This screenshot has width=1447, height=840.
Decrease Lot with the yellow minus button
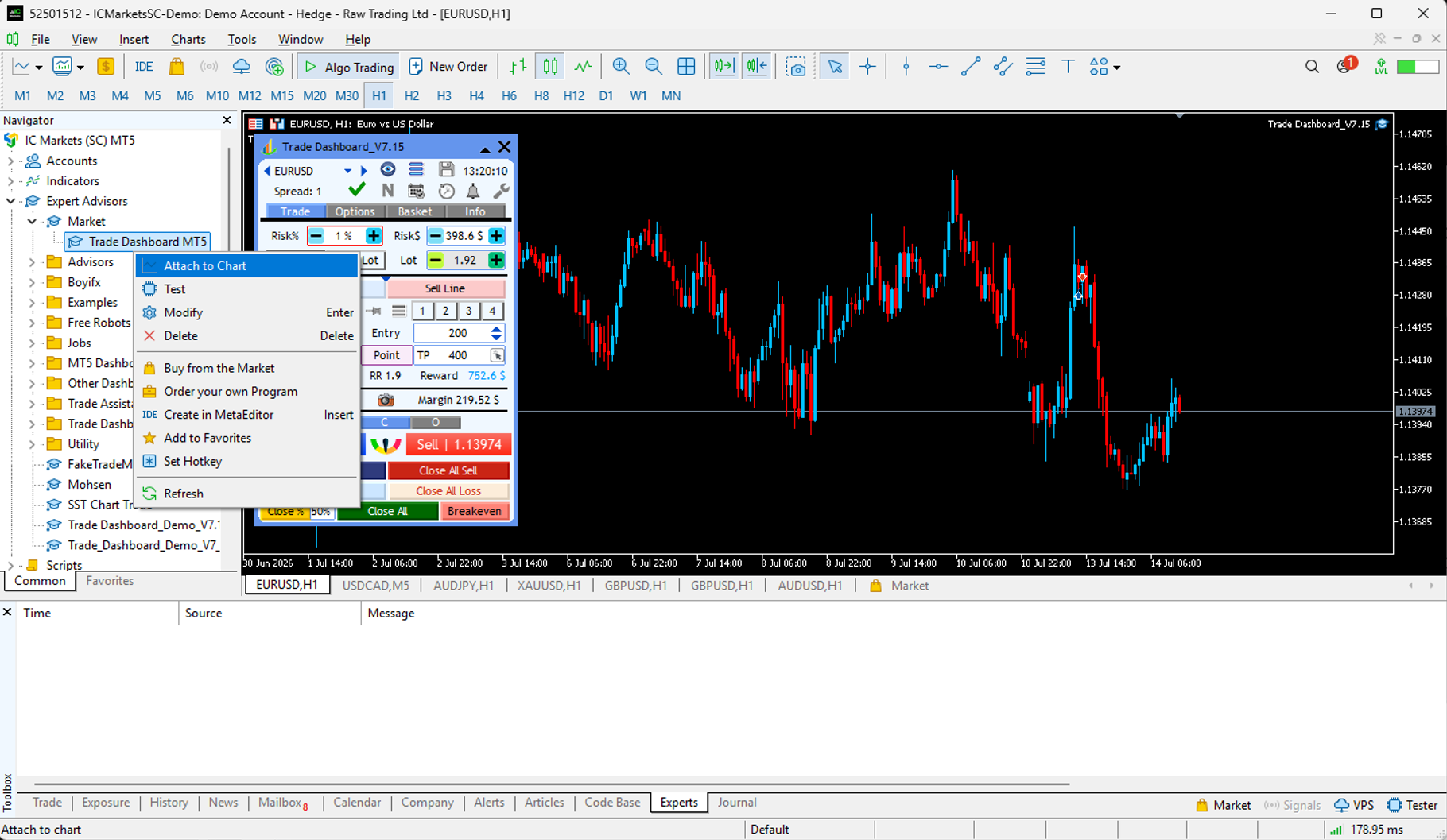[x=436, y=260]
